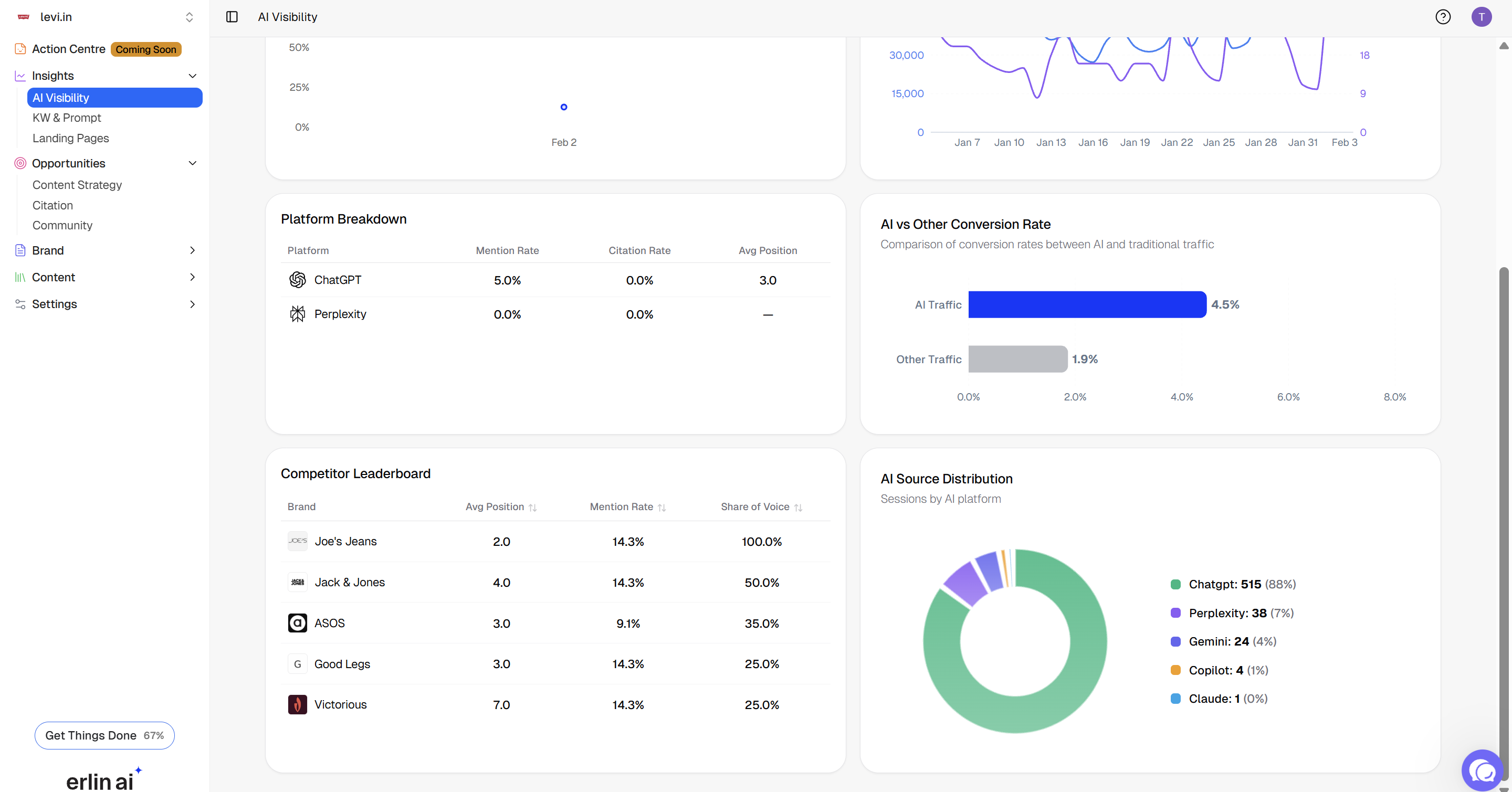Collapse the Opportunities section

tap(192, 164)
